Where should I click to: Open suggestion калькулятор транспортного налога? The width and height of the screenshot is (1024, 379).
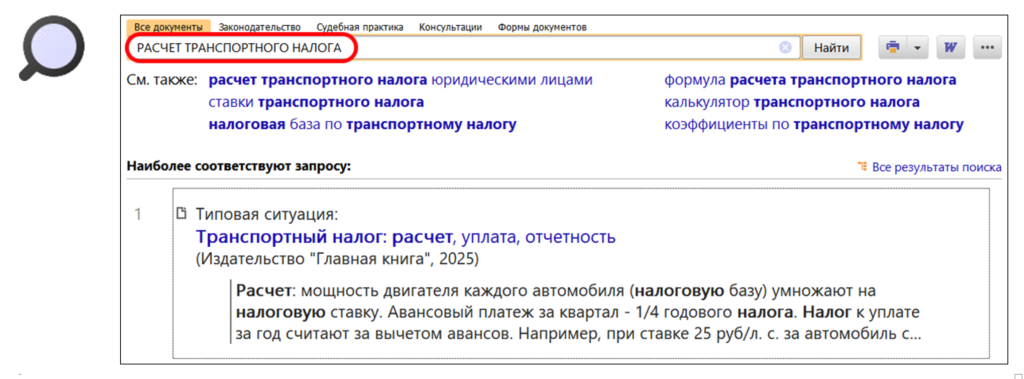coord(792,103)
